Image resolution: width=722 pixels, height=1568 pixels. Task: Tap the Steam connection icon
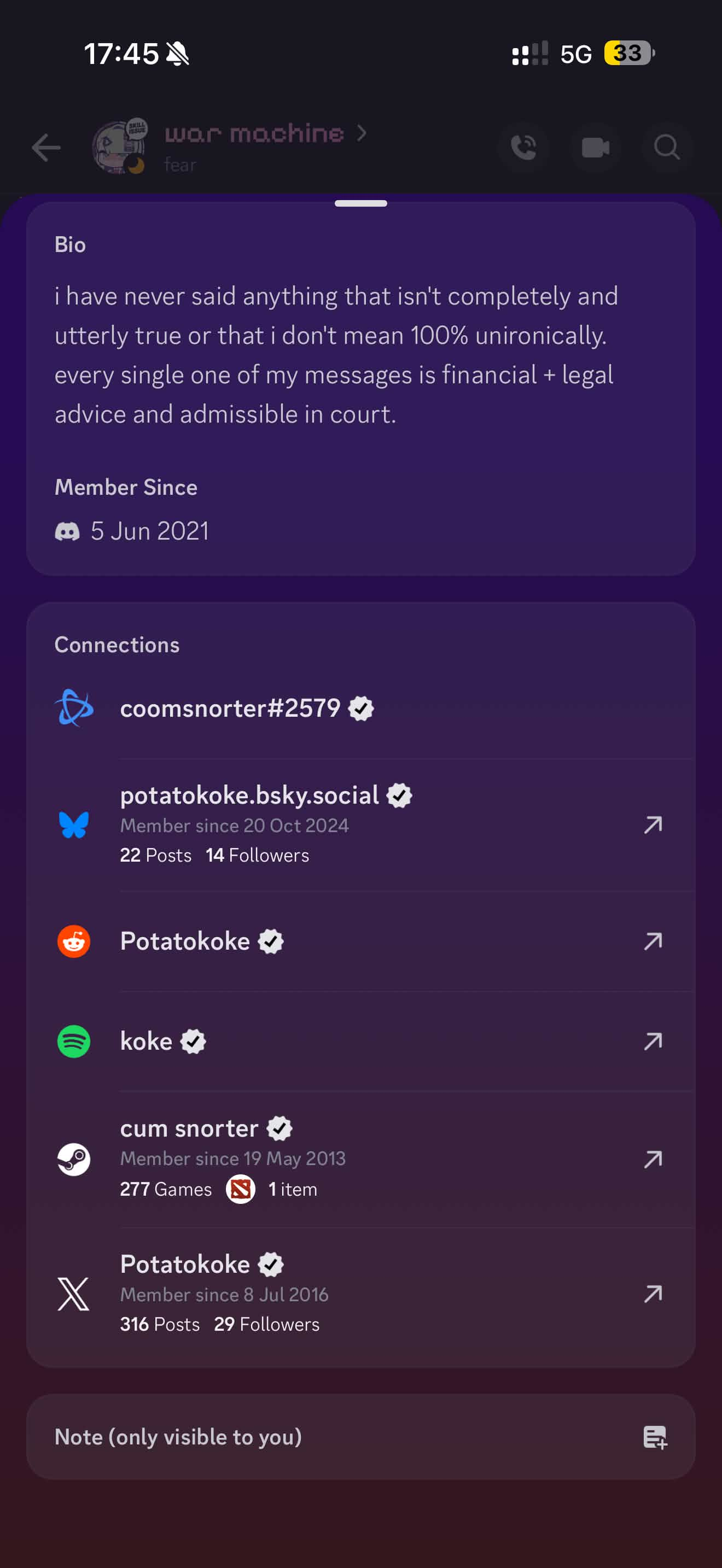pos(74,1159)
